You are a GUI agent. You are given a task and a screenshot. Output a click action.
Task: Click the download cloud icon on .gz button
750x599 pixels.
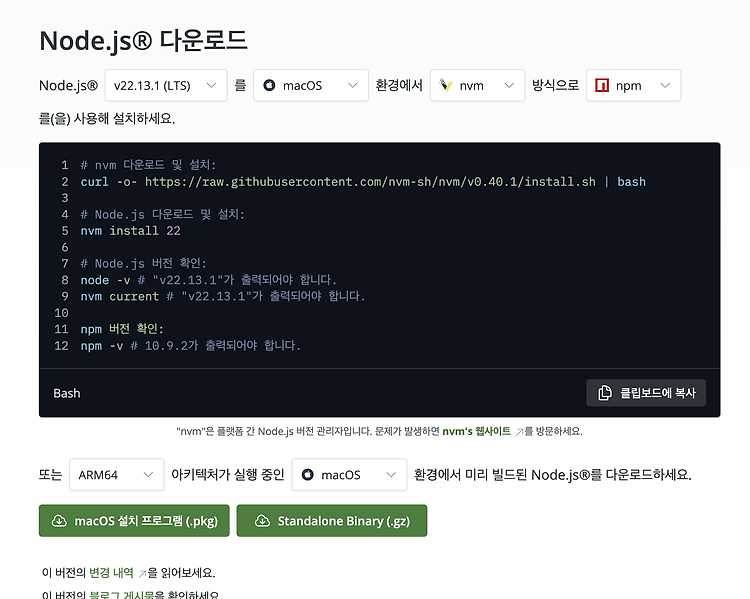click(x=262, y=521)
